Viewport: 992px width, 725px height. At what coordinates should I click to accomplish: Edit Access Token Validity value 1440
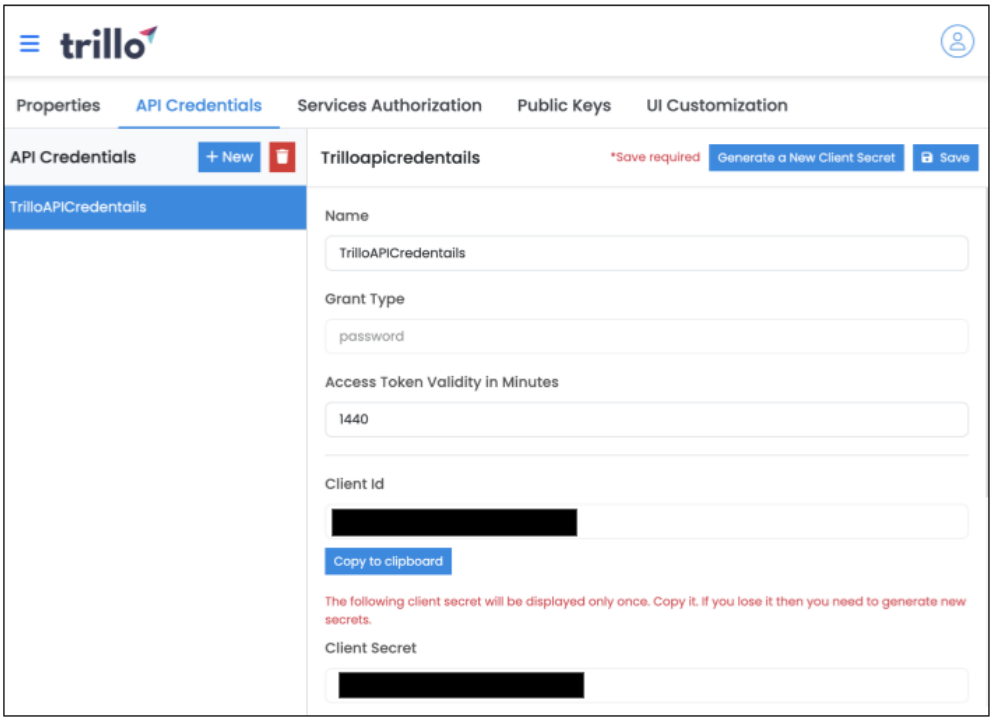pos(646,419)
